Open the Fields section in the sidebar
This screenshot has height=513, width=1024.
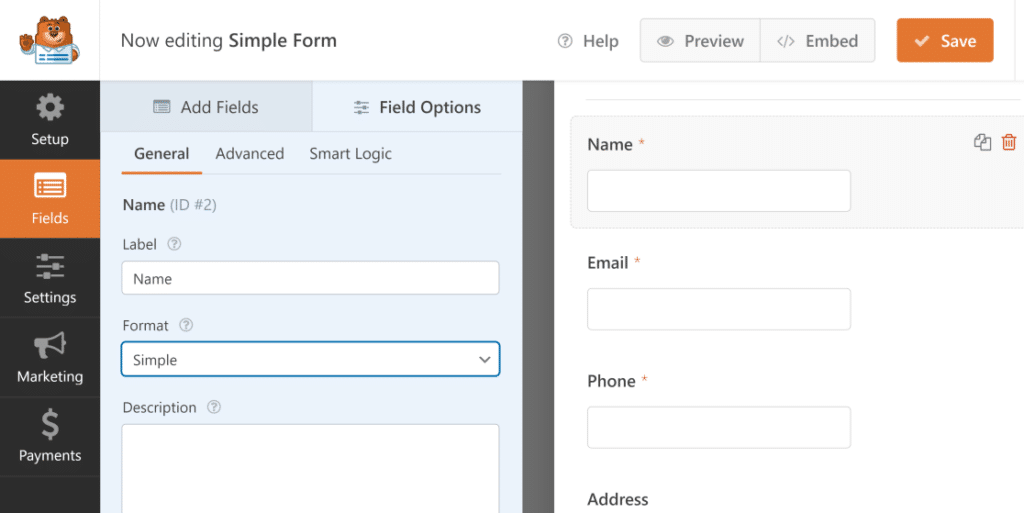(50, 199)
